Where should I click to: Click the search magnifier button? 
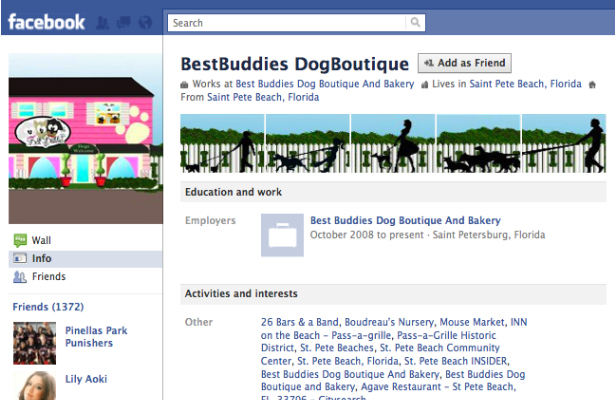click(x=415, y=22)
